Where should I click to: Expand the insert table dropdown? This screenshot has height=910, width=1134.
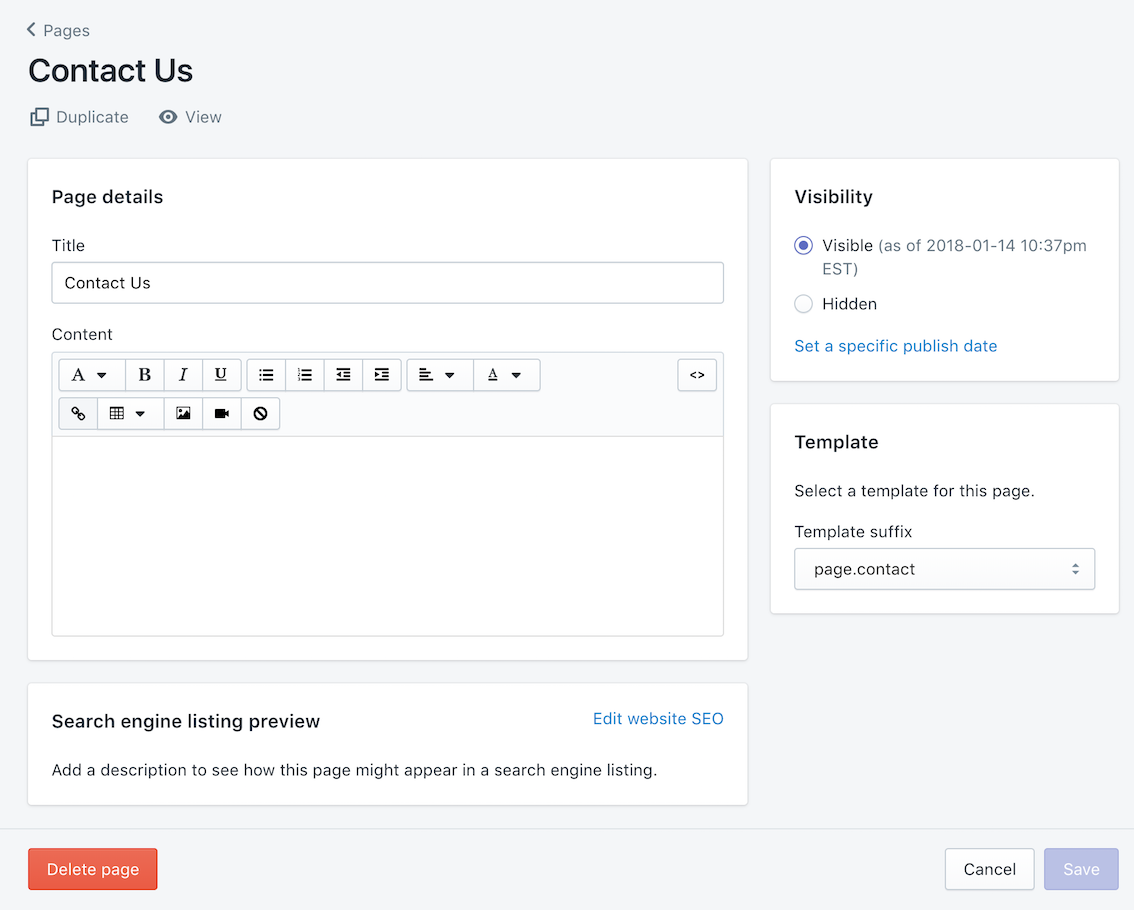tap(129, 413)
